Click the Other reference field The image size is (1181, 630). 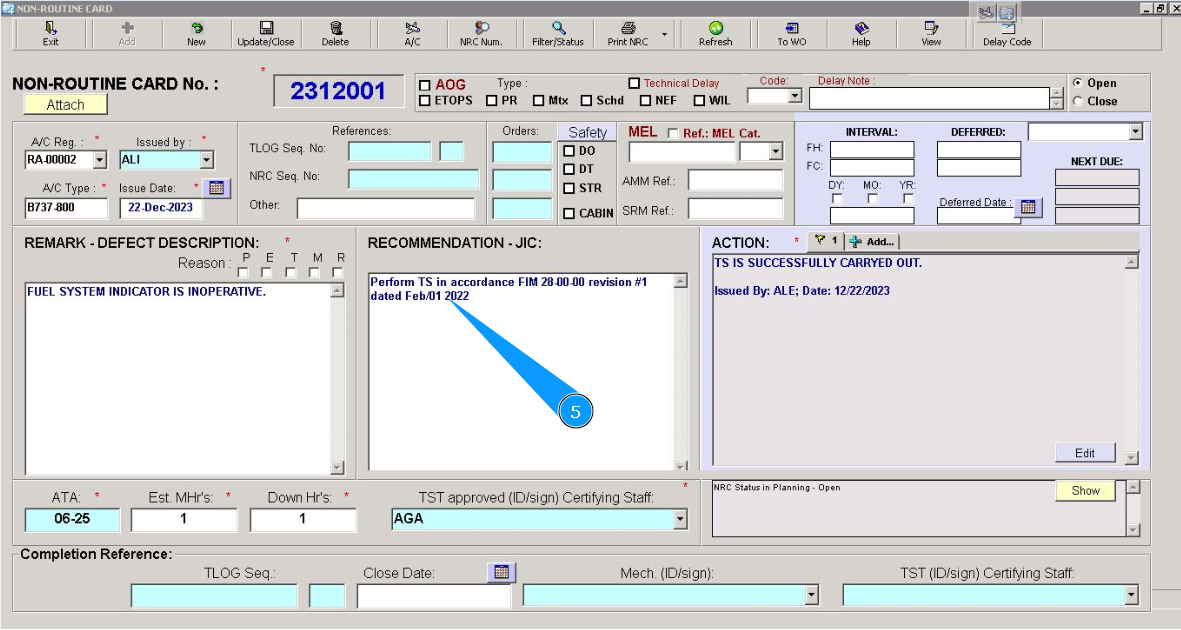[386, 208]
